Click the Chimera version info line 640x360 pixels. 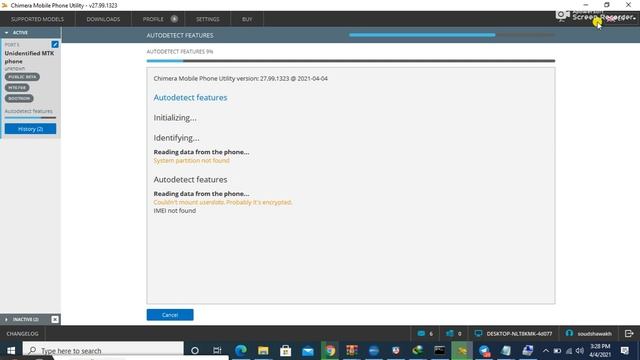[x=240, y=78]
